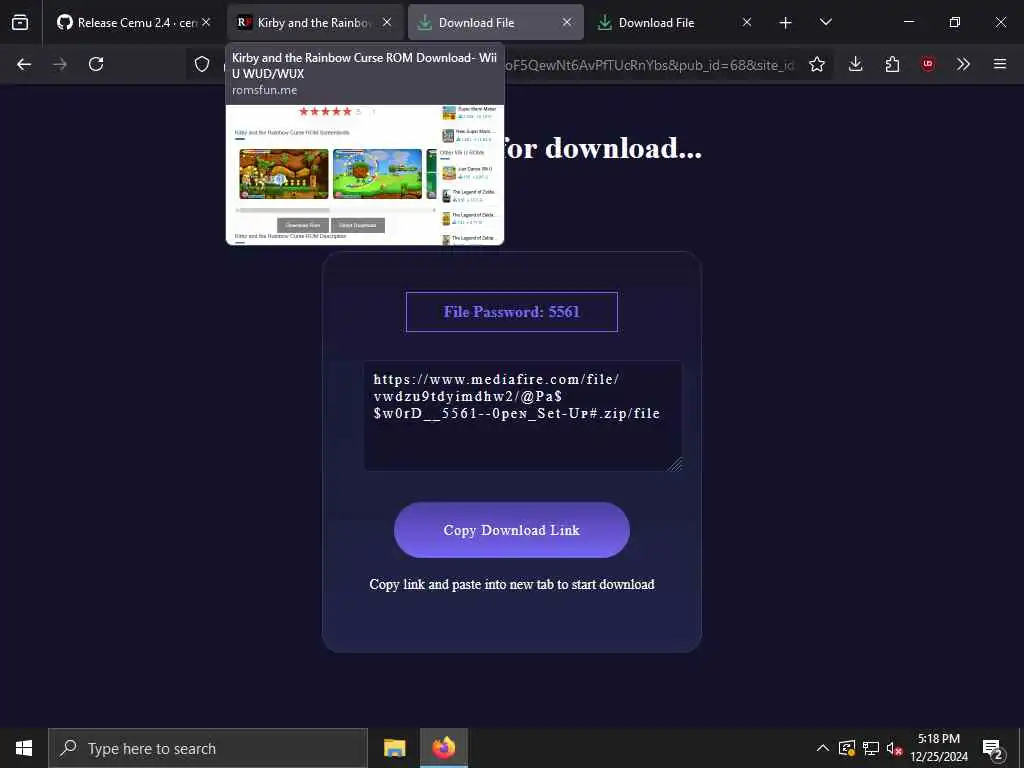Image resolution: width=1024 pixels, height=768 pixels.
Task: Open the taskbar clock and date
Action: tap(939, 748)
